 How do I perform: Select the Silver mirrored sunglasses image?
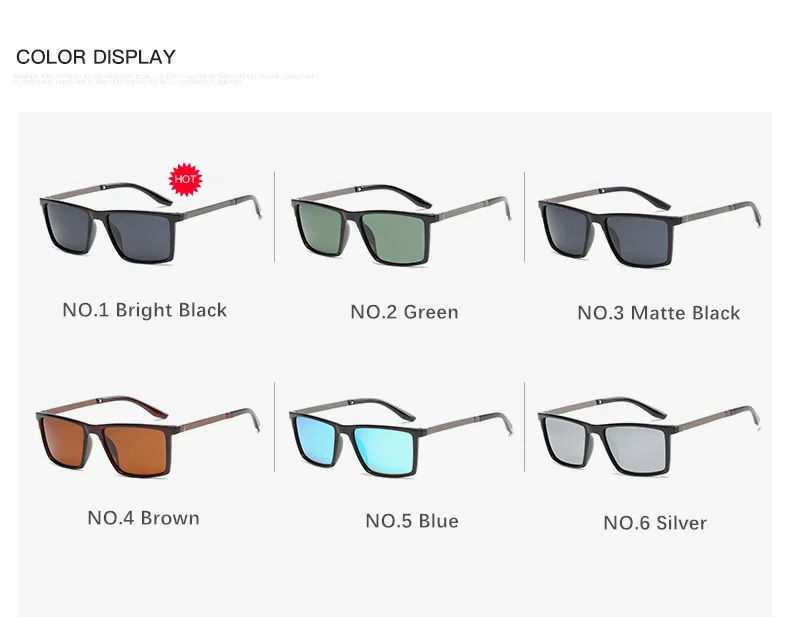pos(649,437)
